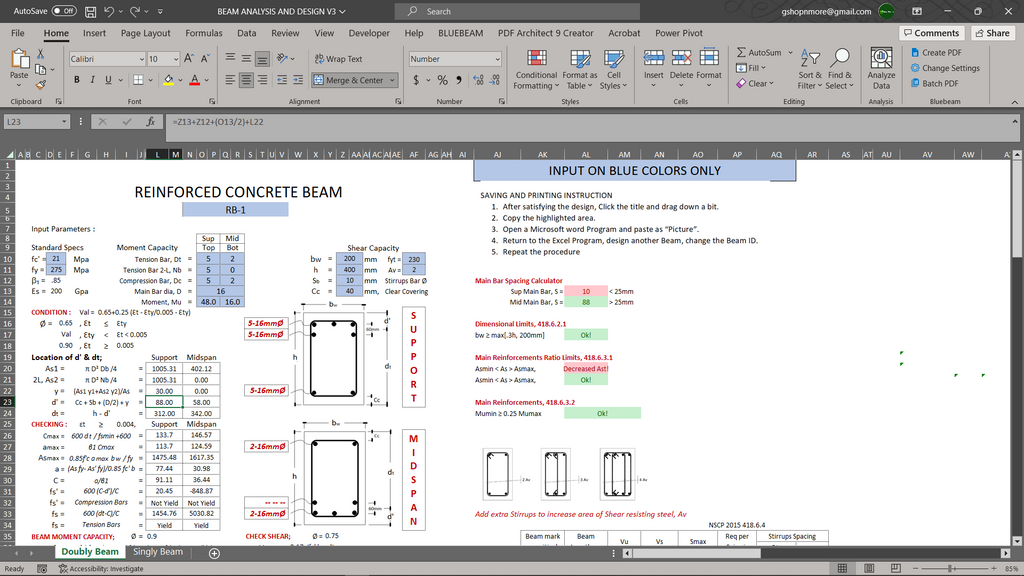Viewport: 1024px width, 576px height.
Task: Click inside the Name Box showing L23
Action: click(31, 121)
